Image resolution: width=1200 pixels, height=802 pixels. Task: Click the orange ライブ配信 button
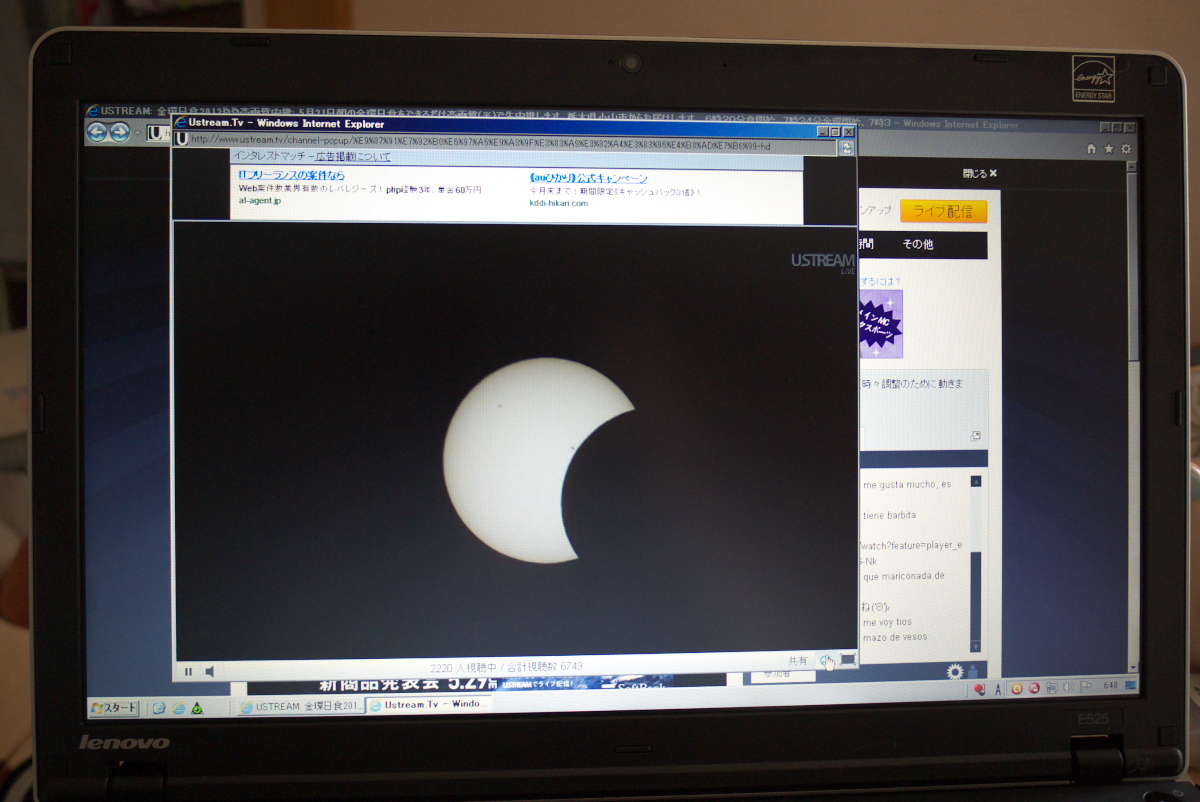(943, 211)
